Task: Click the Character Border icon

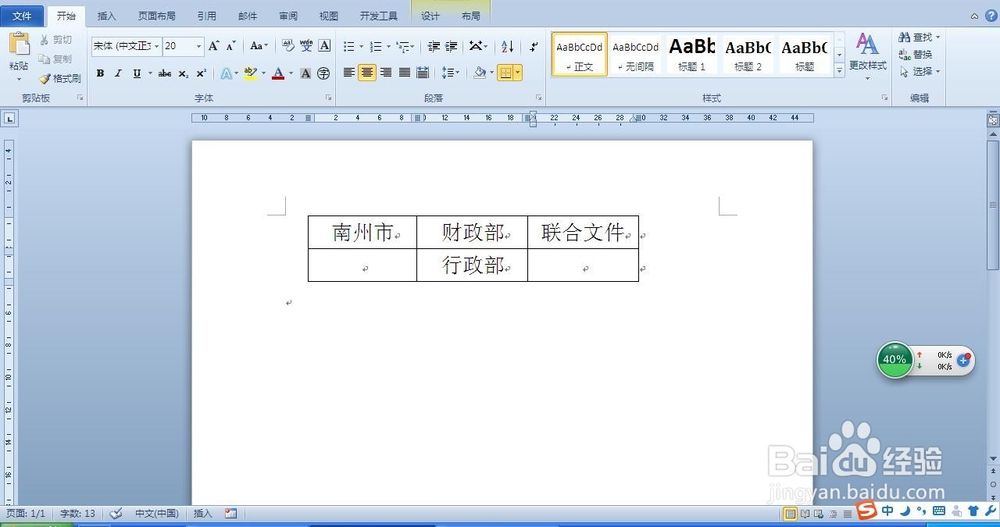Action: [324, 46]
